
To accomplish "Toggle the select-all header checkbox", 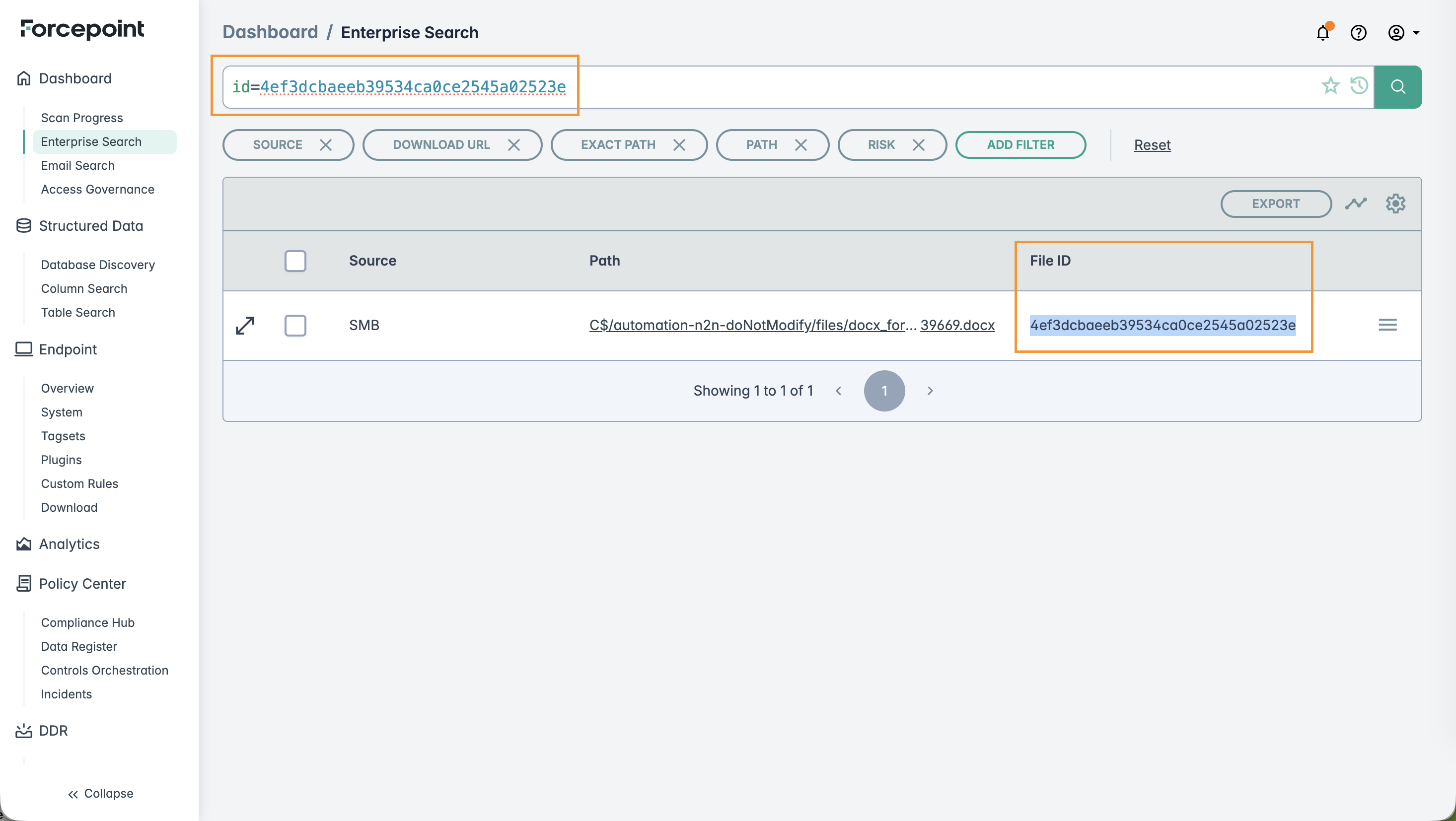I will [x=295, y=261].
